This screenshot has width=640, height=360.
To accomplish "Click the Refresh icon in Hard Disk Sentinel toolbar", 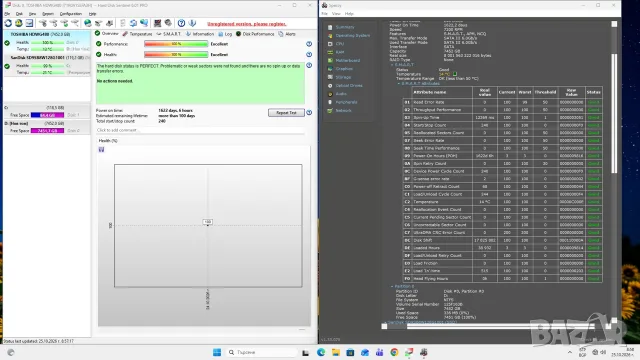I will click(x=8, y=23).
